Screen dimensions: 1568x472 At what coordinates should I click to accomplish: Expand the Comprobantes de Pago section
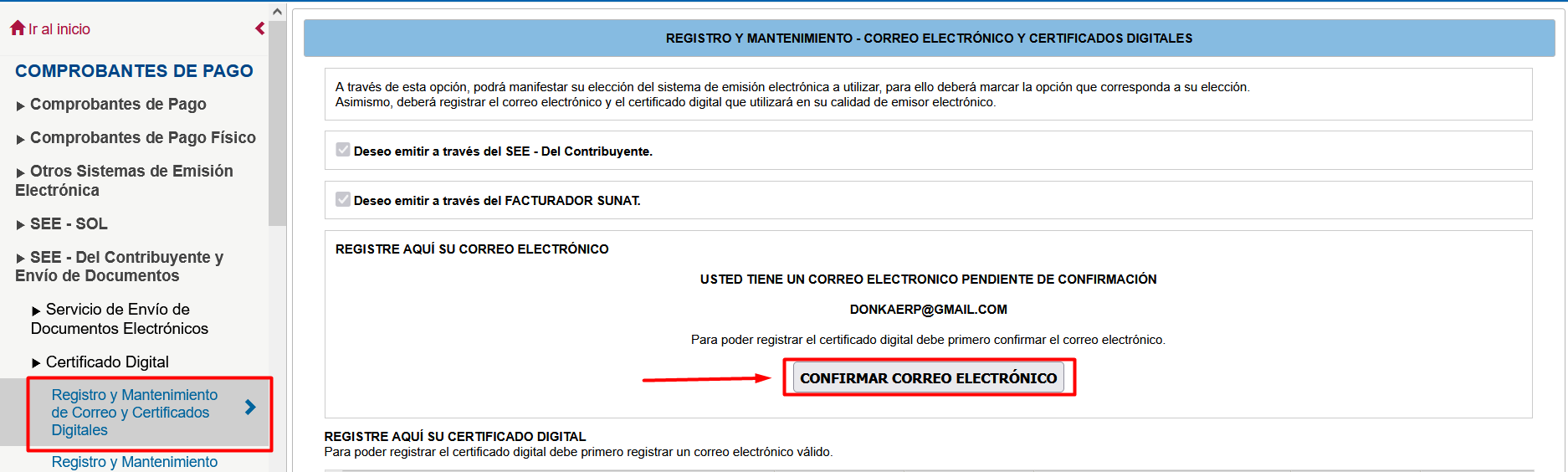point(118,105)
